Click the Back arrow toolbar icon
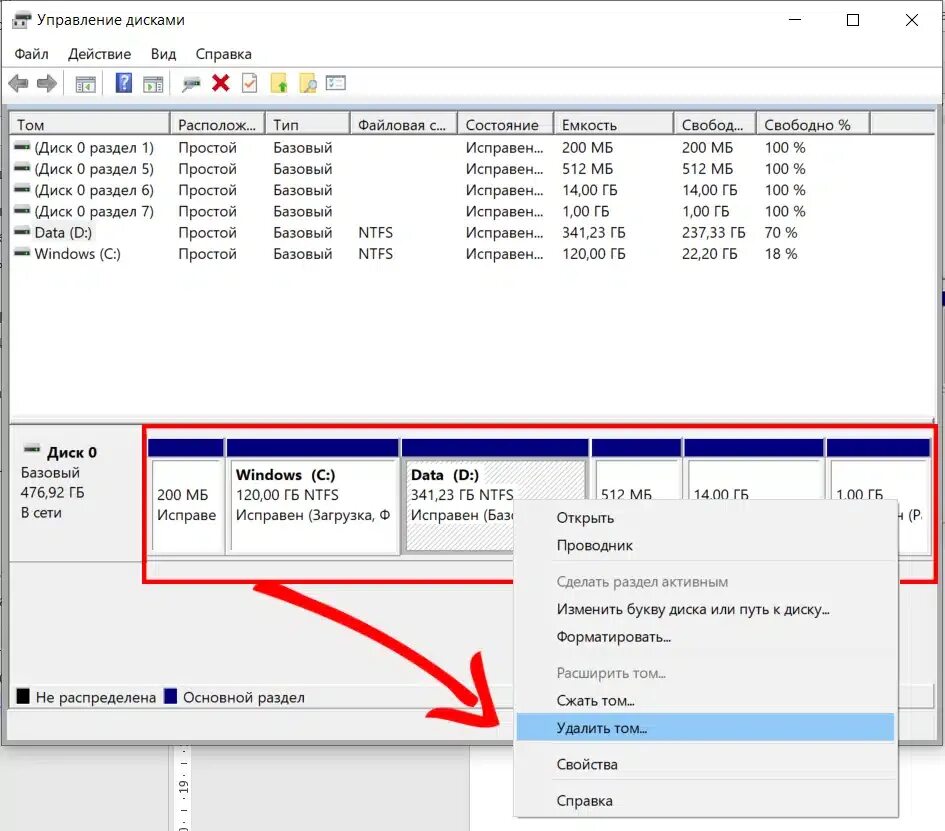Screen dimensions: 945x831 point(19,83)
